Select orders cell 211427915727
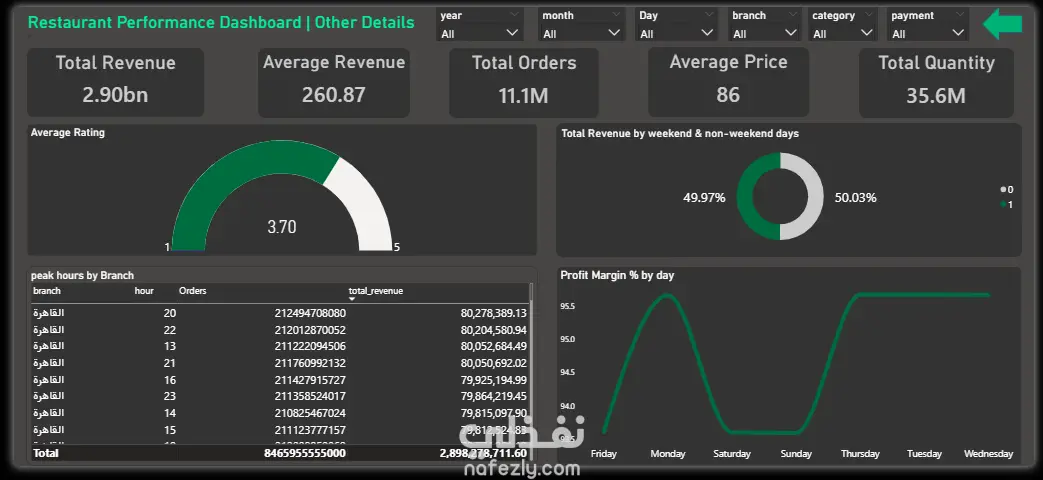This screenshot has height=480, width=1043. (310, 380)
